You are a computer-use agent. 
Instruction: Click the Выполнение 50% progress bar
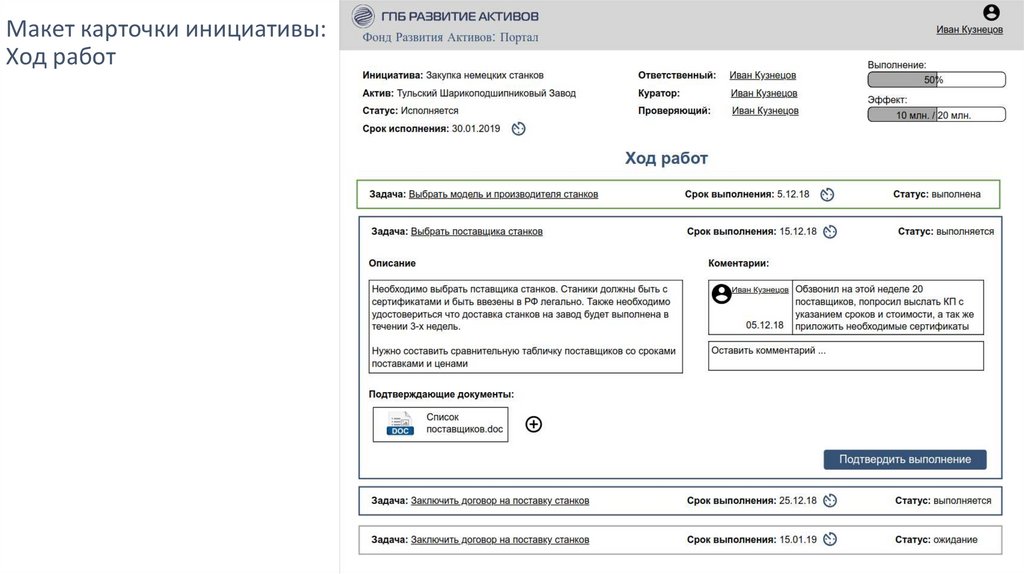936,80
